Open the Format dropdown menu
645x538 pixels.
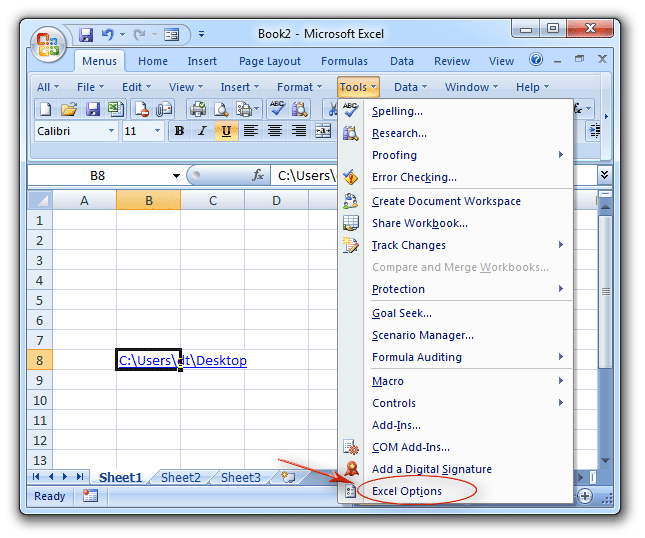(x=299, y=87)
